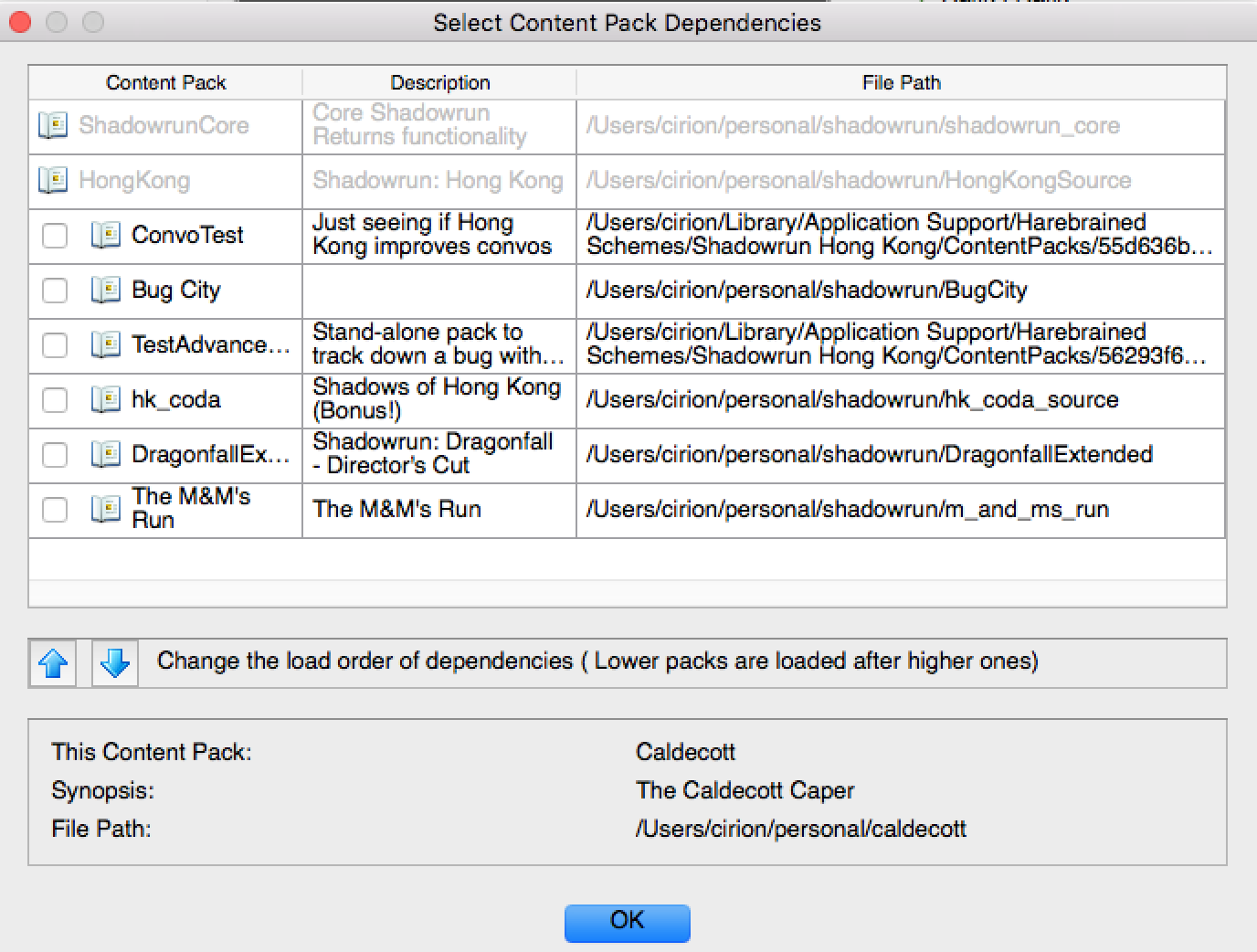Screen dimensions: 1257x952
Task: Click the 'Caldecott' pack name value
Action: click(x=685, y=752)
